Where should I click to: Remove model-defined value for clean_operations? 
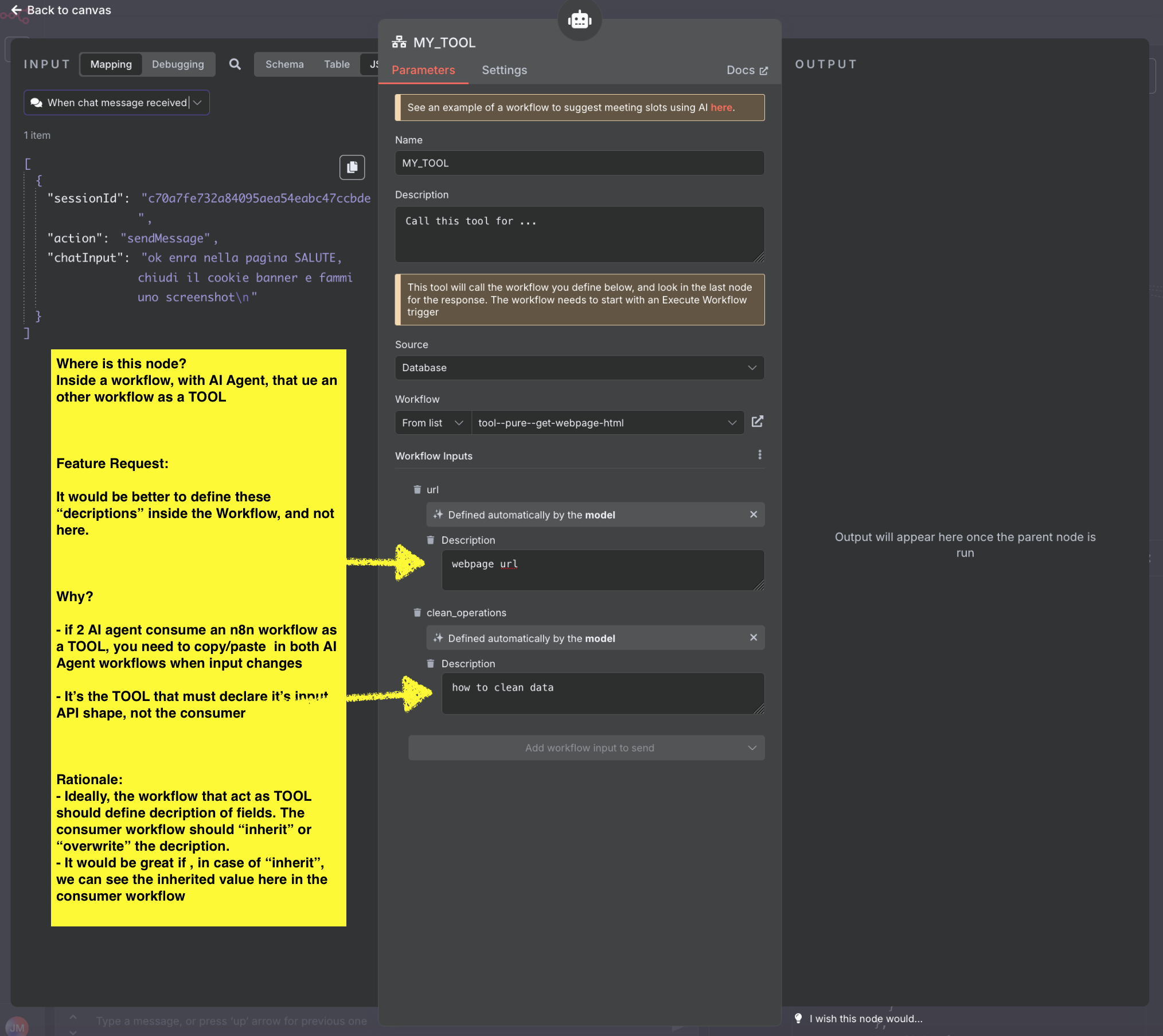pos(754,637)
